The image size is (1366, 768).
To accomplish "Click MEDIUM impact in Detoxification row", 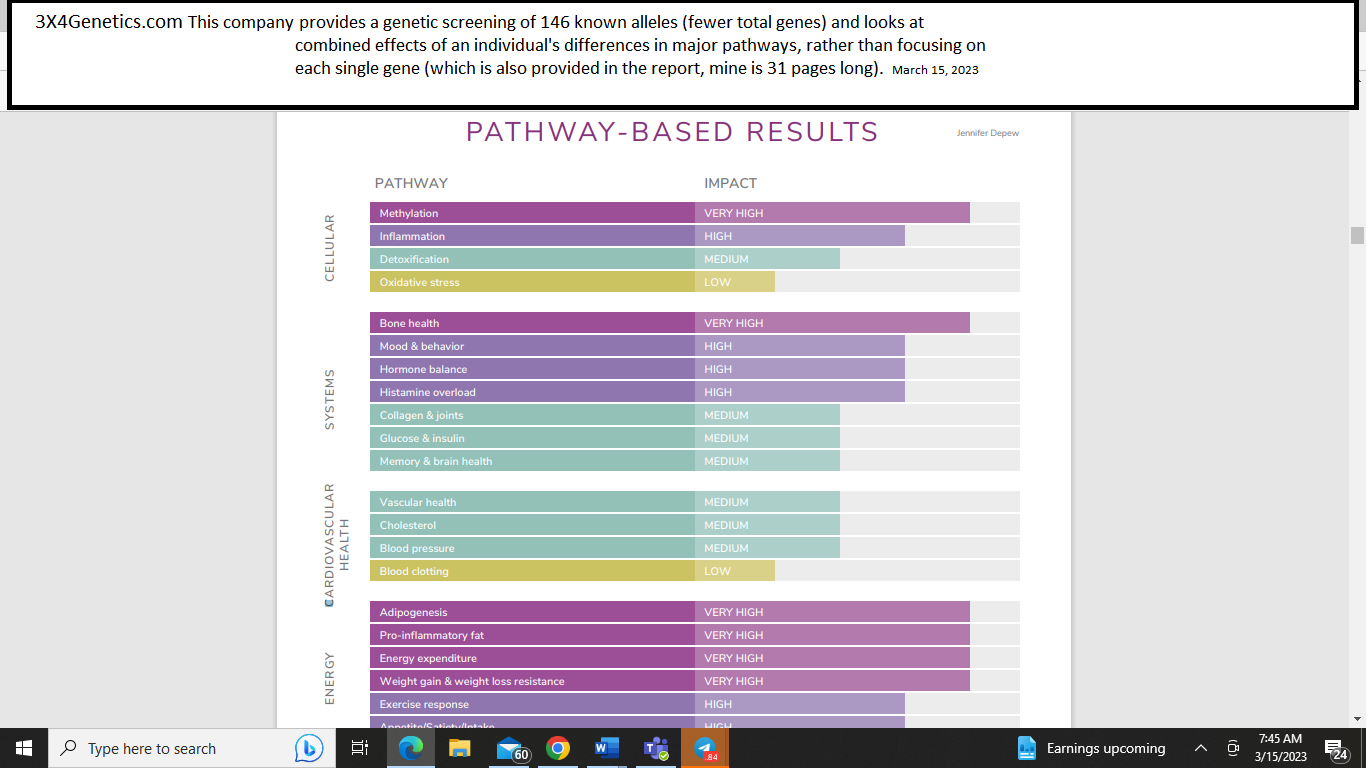I will 726,259.
